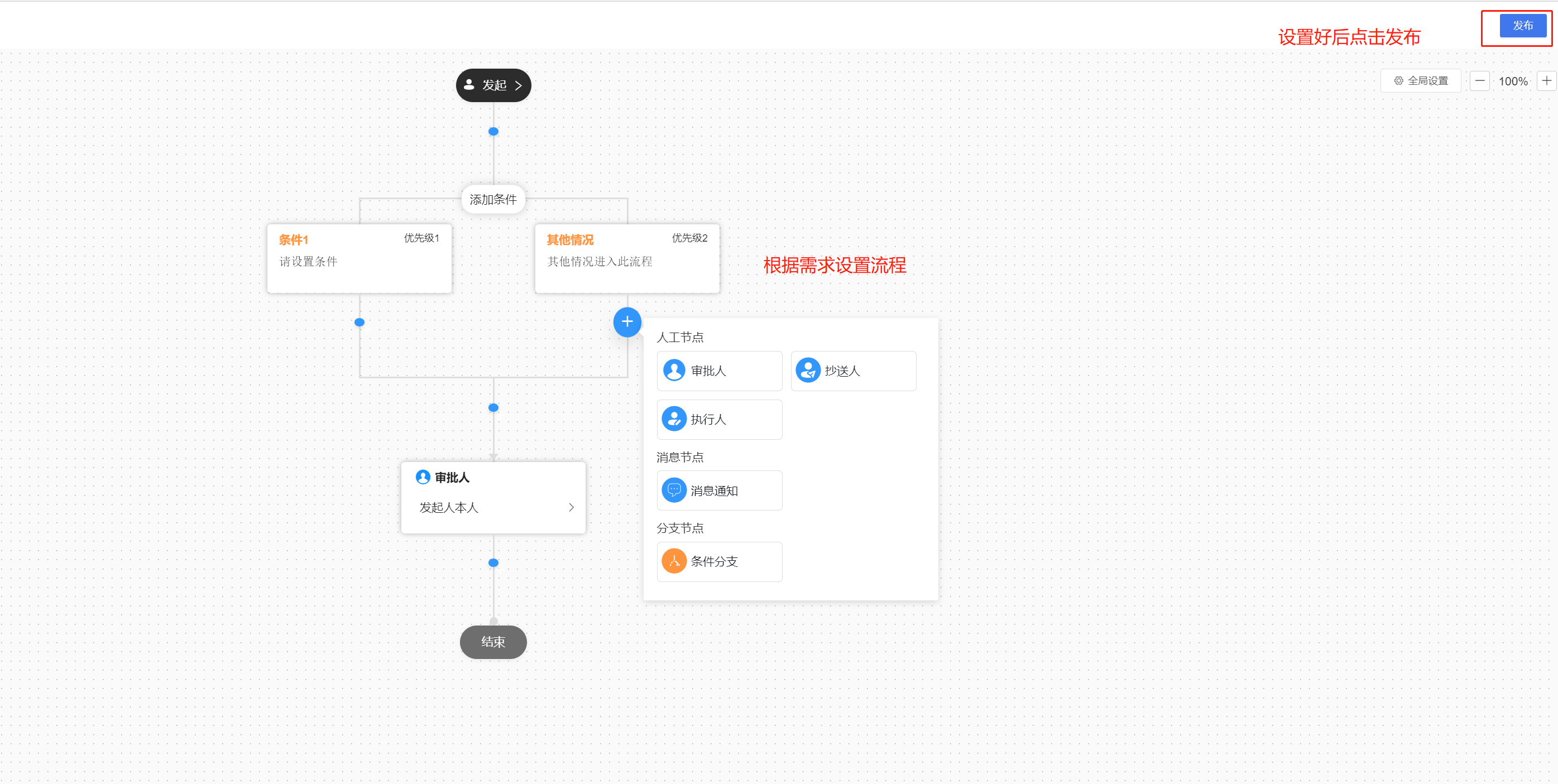Zoom in with the plus button
The height and width of the screenshot is (784, 1558).
pos(1546,80)
